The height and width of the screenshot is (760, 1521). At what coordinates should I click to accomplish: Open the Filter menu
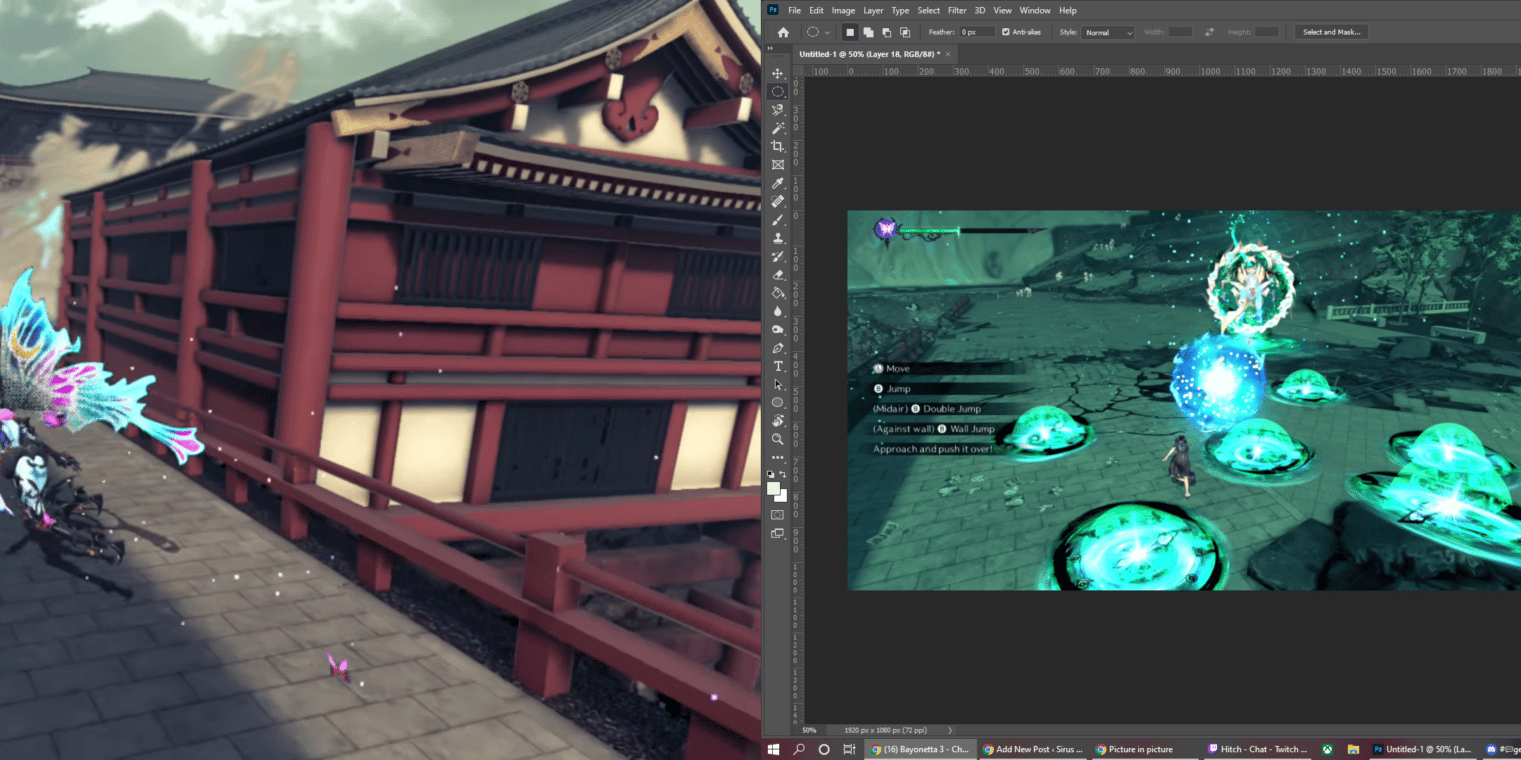pyautogui.click(x=957, y=10)
